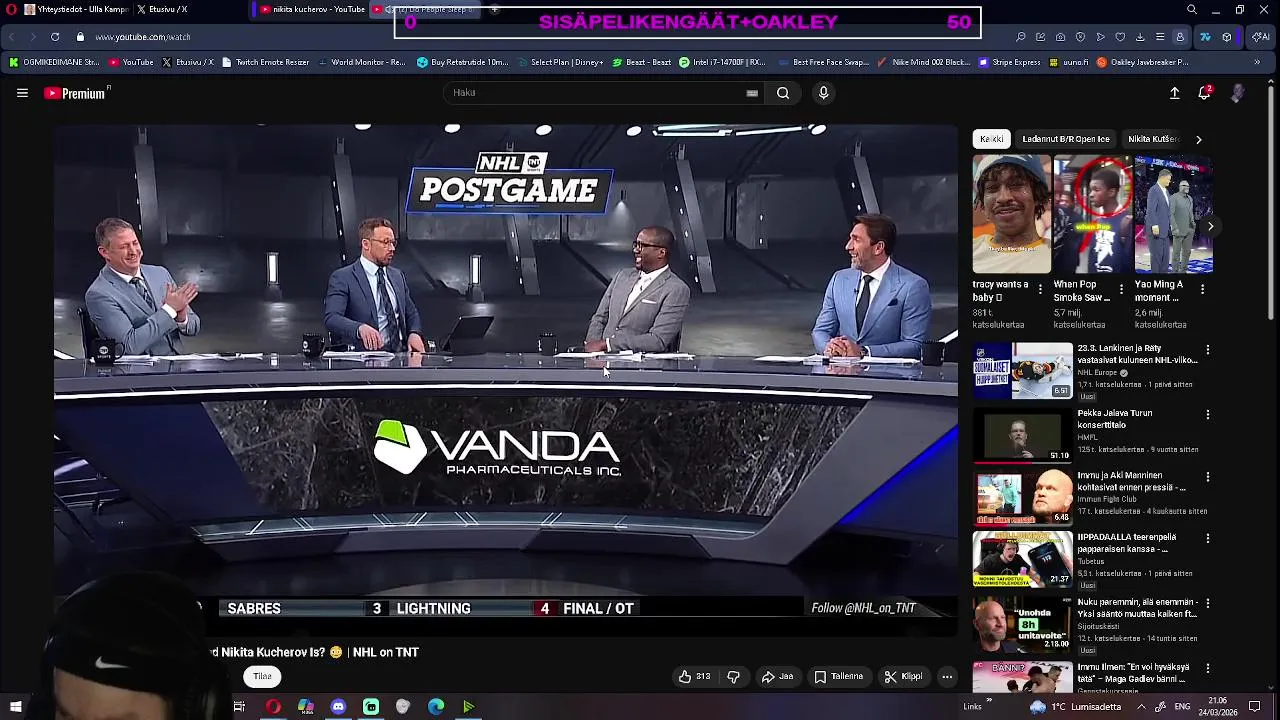The height and width of the screenshot is (720, 1280).
Task: Open YouTube notifications bell
Action: [x=1205, y=93]
